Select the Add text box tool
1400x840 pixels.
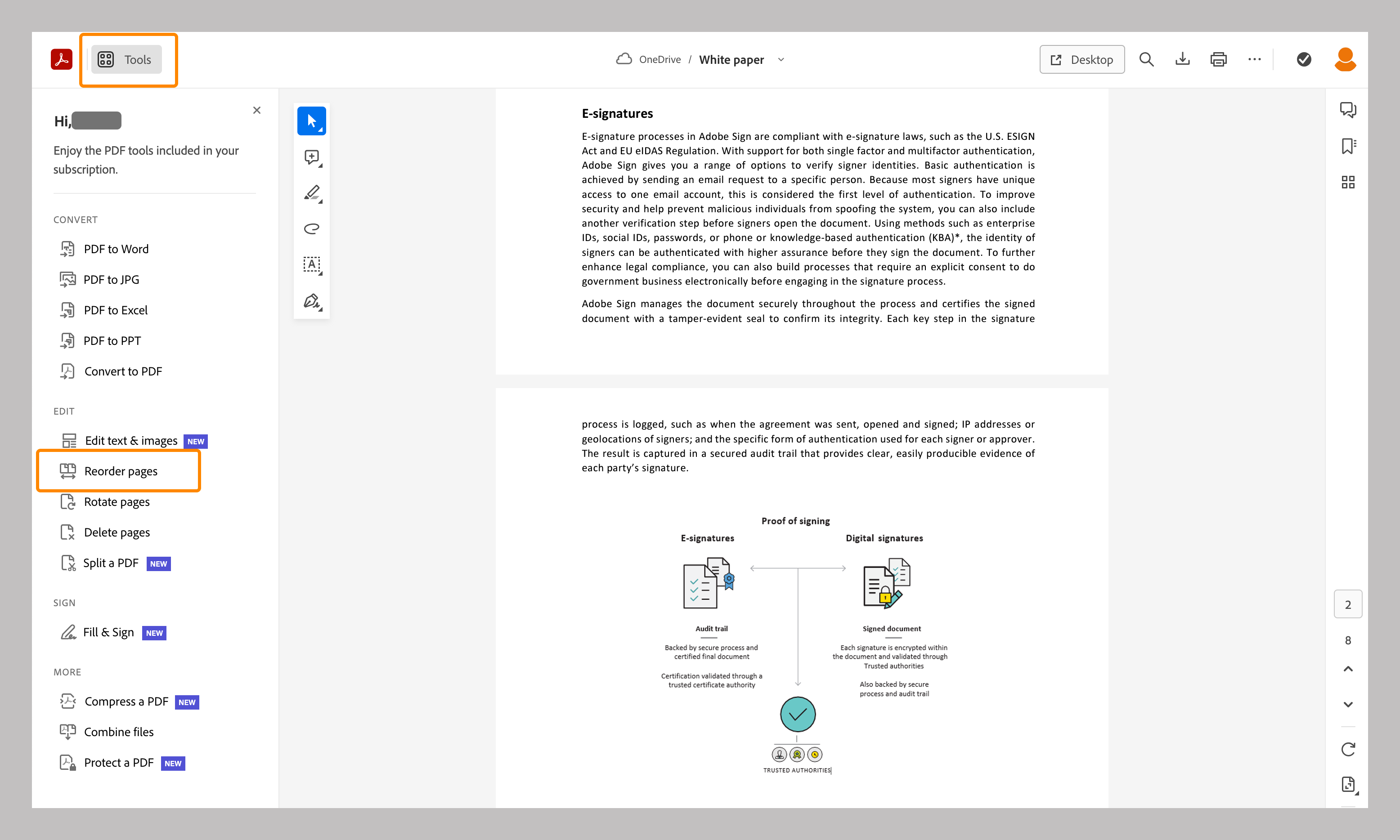click(311, 264)
